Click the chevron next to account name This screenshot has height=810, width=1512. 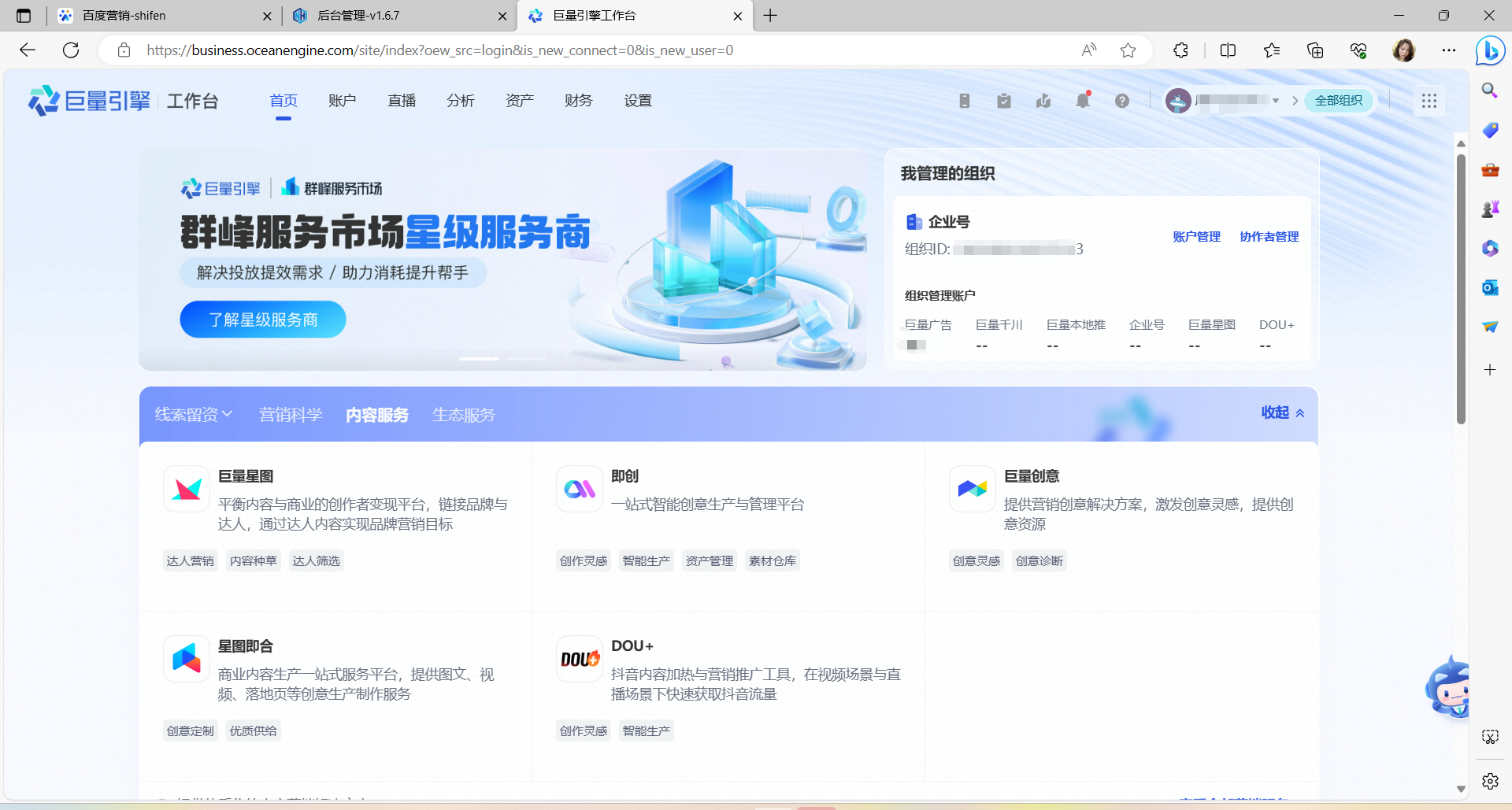point(1295,101)
